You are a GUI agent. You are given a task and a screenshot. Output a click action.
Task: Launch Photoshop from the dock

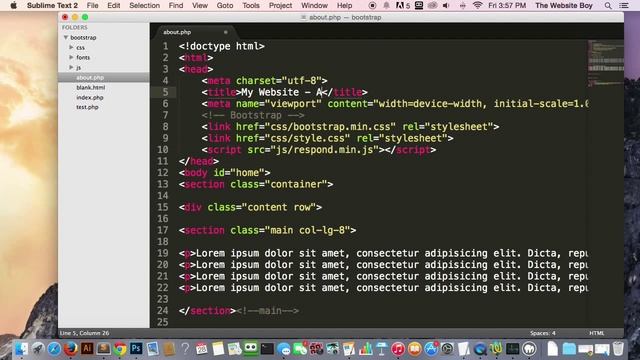136,349
